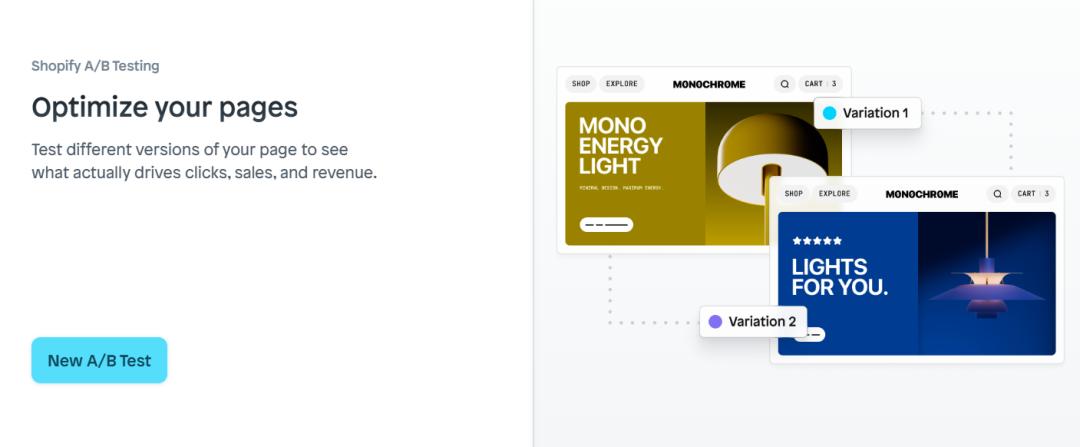Click the five-star rating in blue banner
This screenshot has width=1080, height=447.
click(817, 241)
